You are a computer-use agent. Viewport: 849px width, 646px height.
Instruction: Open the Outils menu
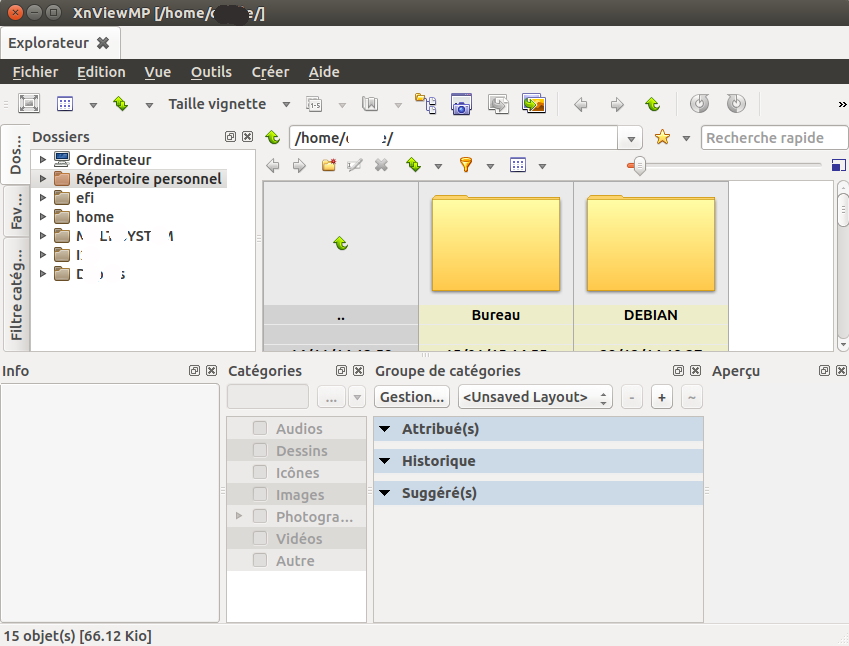(211, 72)
